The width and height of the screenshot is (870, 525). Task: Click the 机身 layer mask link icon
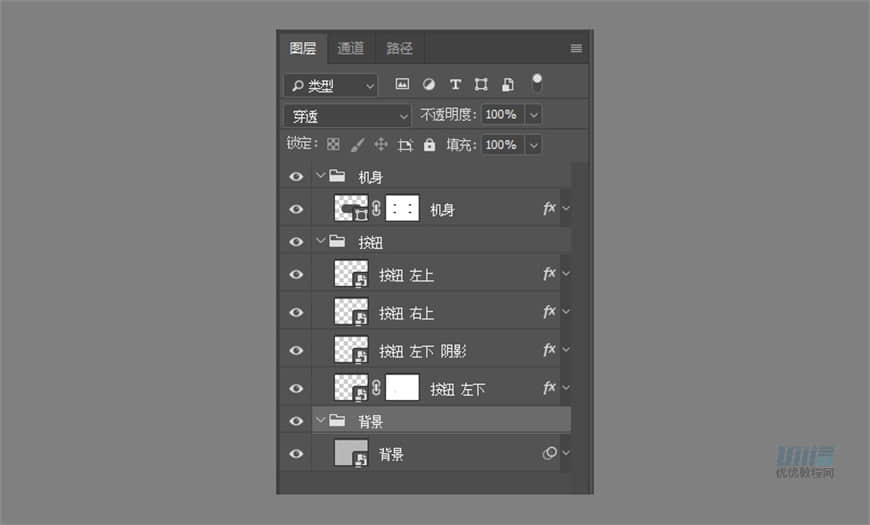(376, 208)
